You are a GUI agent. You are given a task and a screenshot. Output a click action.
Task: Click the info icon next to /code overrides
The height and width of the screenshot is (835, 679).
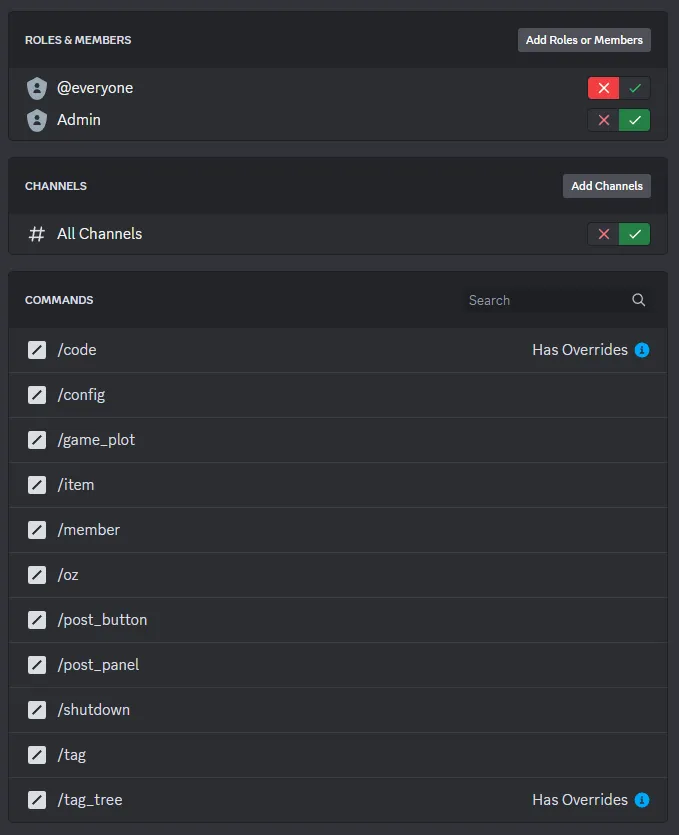coord(642,350)
